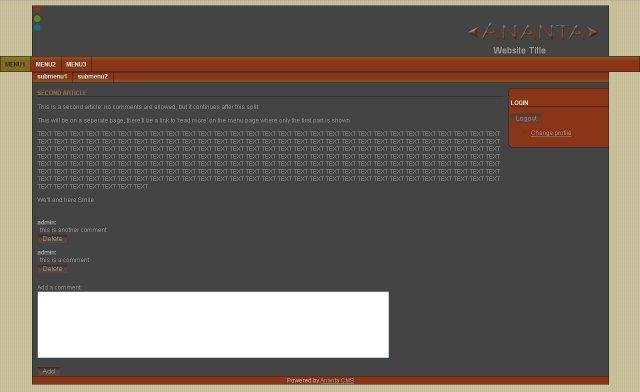The width and height of the screenshot is (640, 392).
Task: Click the Website Title text
Action: [x=519, y=50]
